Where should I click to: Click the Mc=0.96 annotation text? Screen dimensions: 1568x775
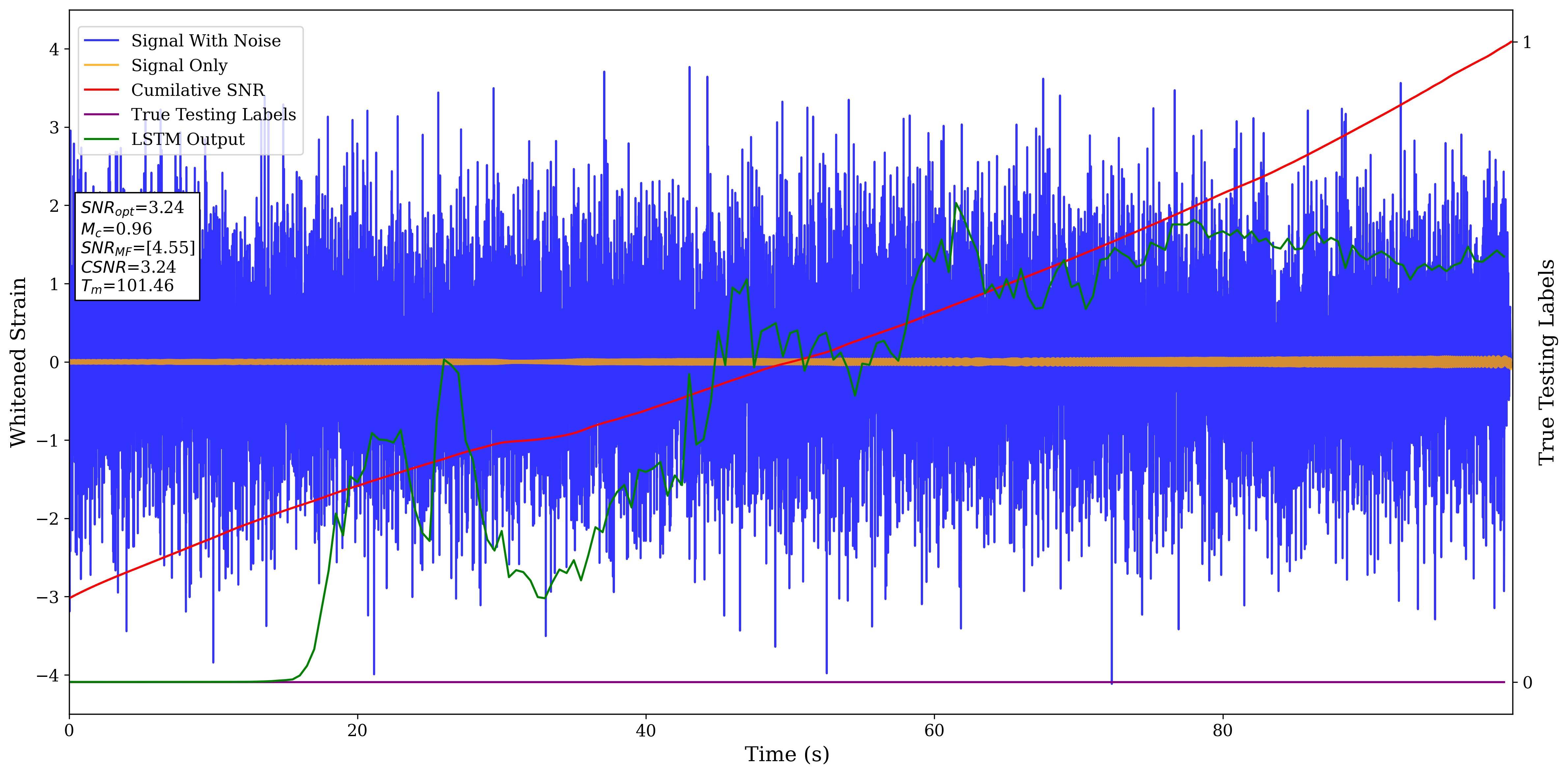tap(116, 229)
